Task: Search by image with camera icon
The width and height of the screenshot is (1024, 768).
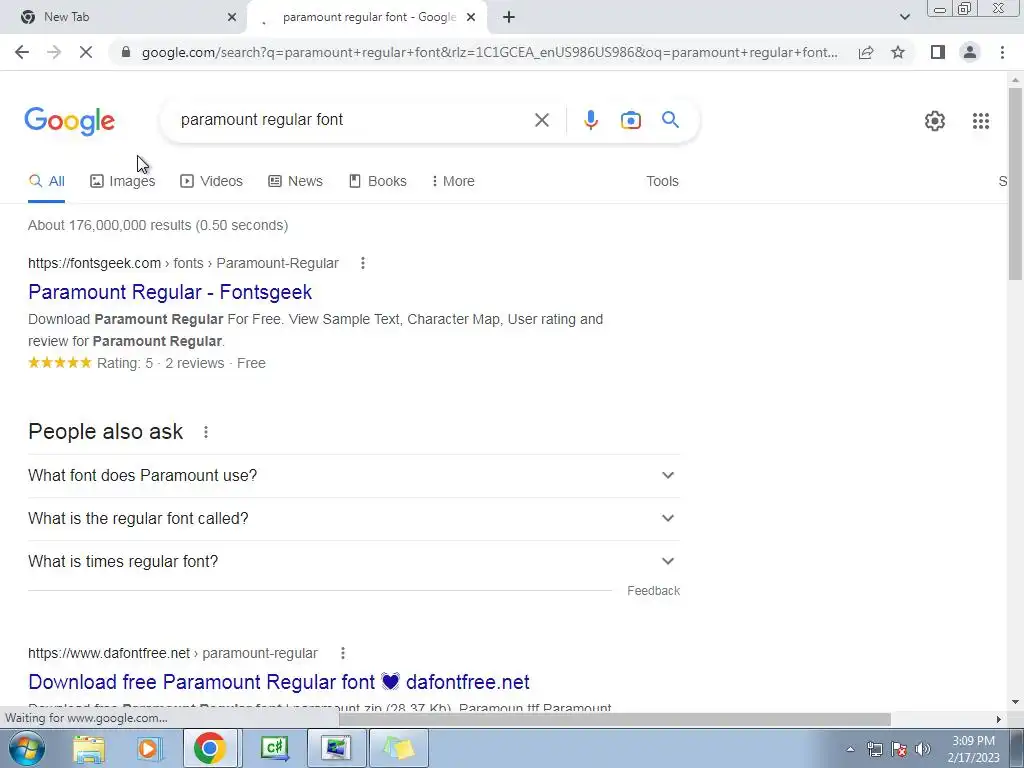Action: point(630,120)
